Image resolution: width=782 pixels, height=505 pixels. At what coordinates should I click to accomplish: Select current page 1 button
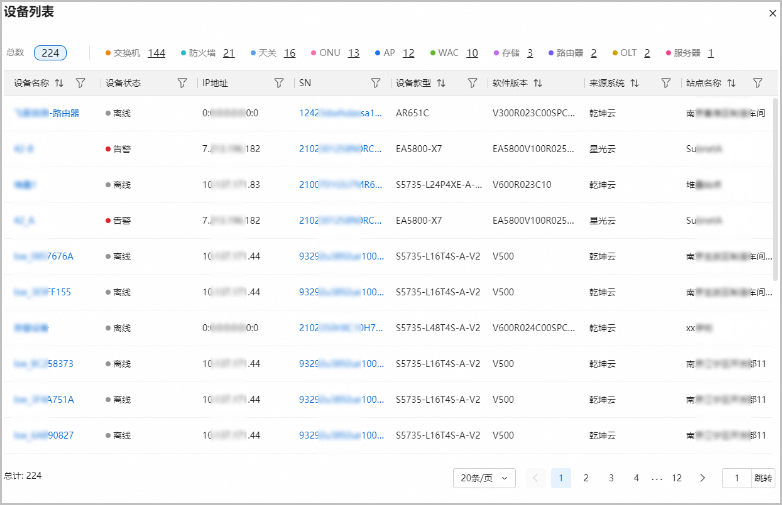[x=561, y=478]
